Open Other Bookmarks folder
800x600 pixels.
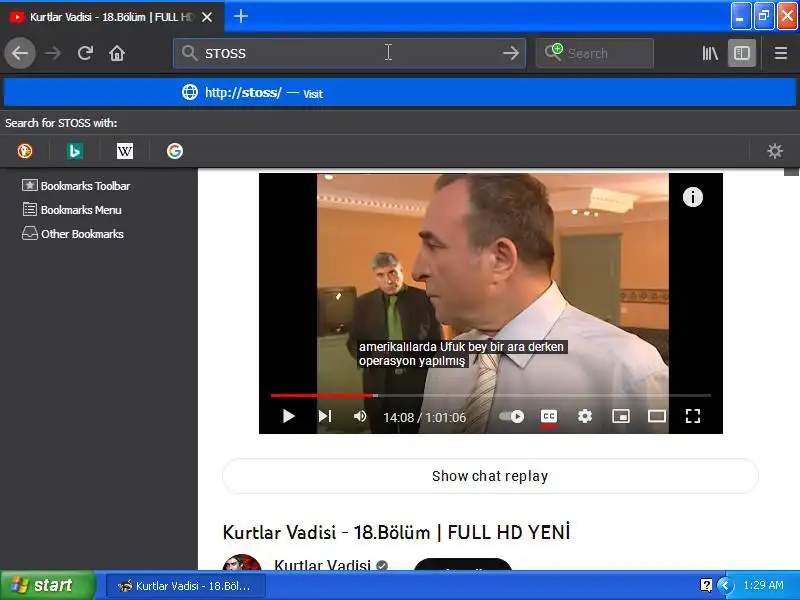click(72, 234)
